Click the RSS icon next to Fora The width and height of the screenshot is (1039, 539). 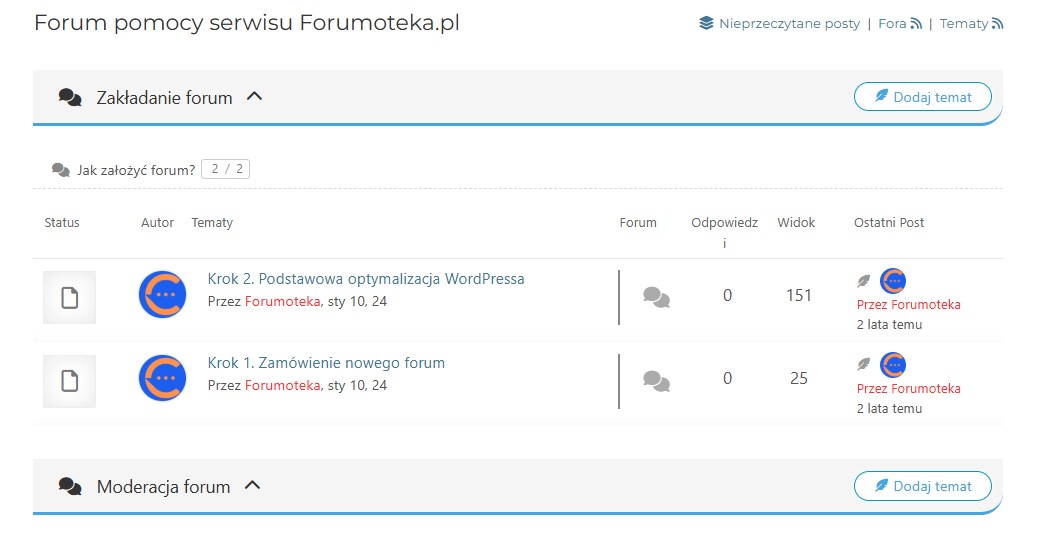click(915, 23)
